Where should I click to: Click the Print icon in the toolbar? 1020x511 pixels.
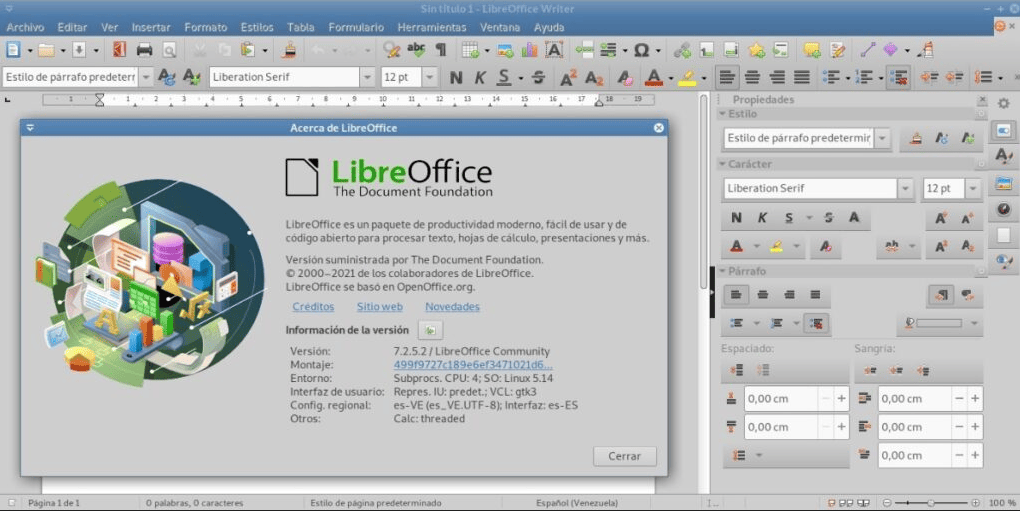pyautogui.click(x=144, y=49)
